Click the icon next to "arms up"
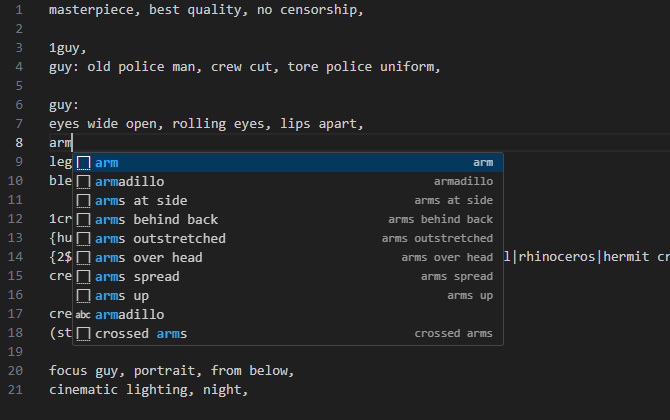 (x=84, y=295)
